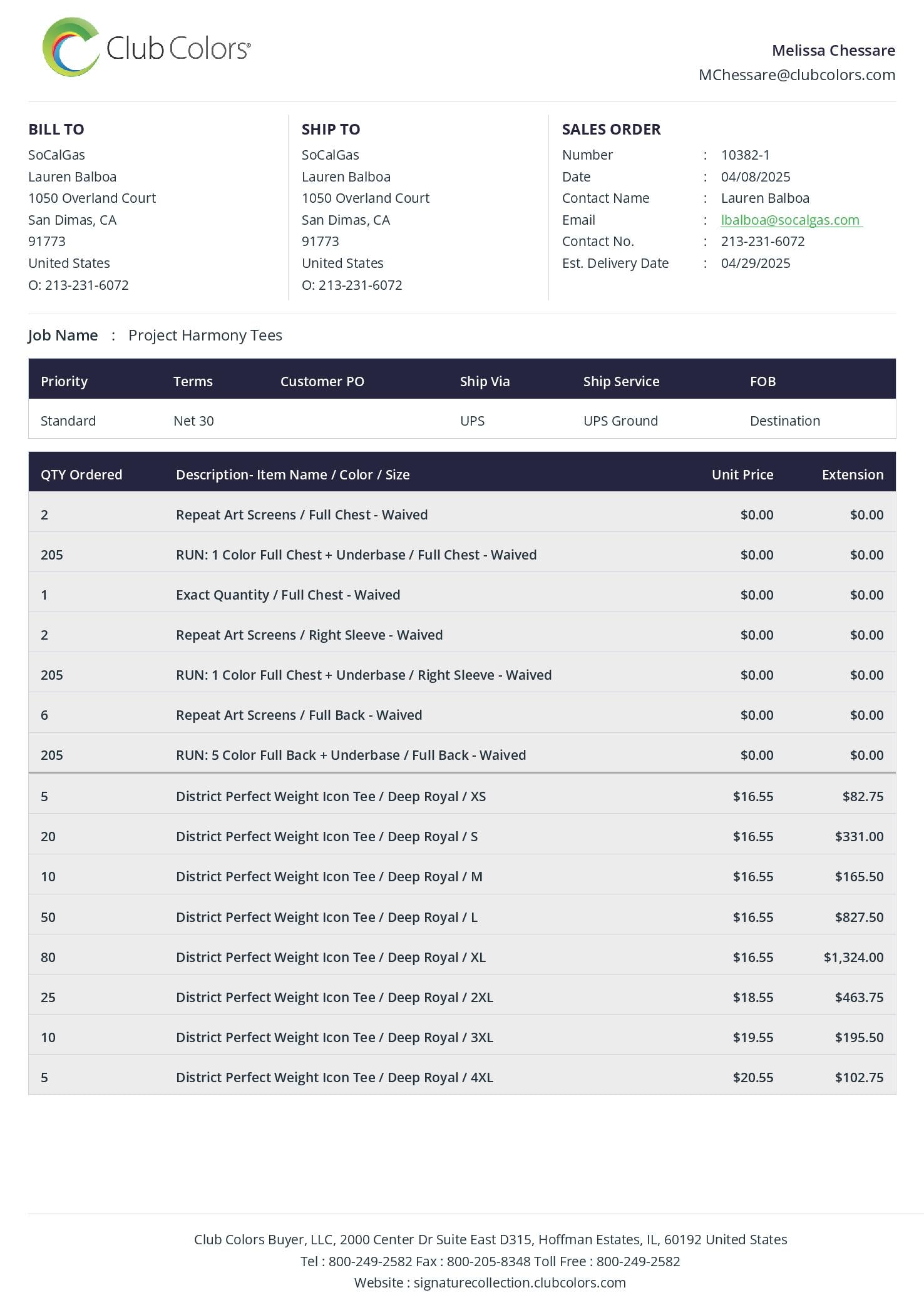This screenshot has width=924, height=1305.
Task: Select the Net 30 terms value
Action: point(193,421)
